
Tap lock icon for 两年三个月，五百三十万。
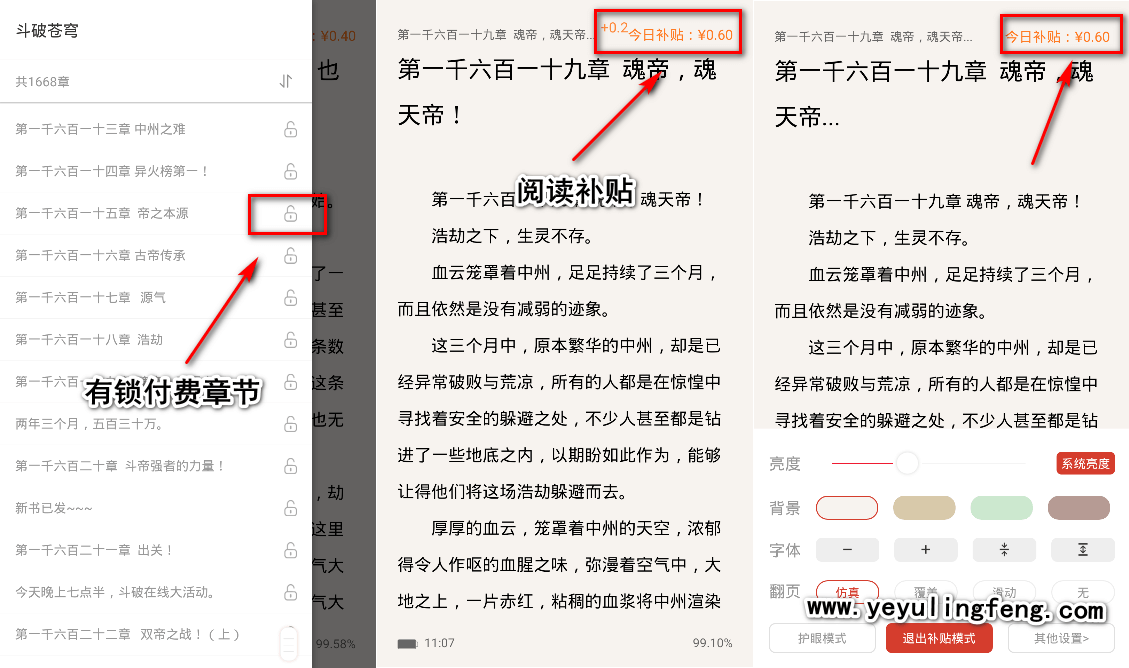tap(290, 424)
